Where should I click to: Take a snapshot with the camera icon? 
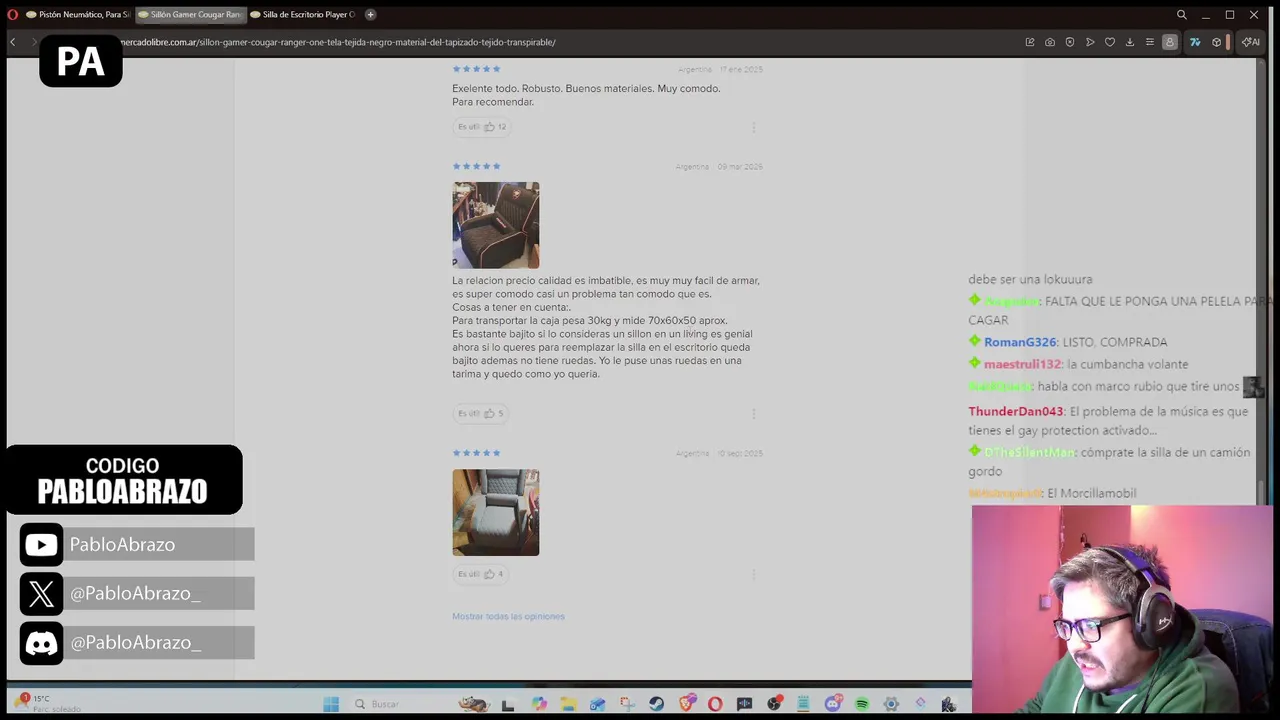click(1049, 42)
